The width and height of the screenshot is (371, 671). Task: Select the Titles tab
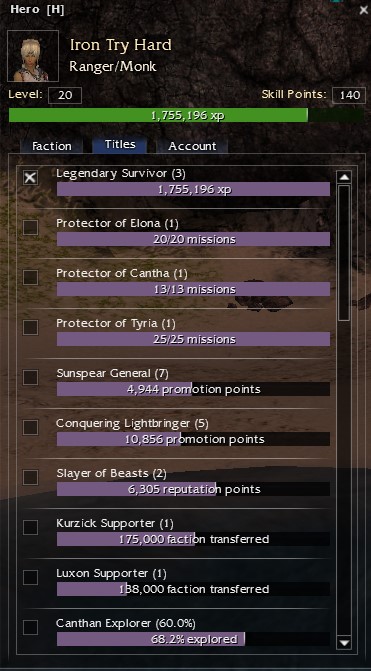click(120, 145)
